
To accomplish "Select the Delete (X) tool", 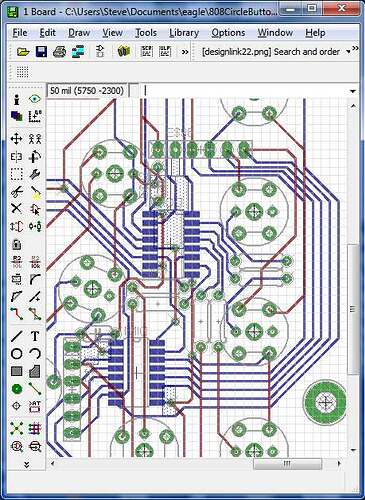I will pyautogui.click(x=16, y=209).
